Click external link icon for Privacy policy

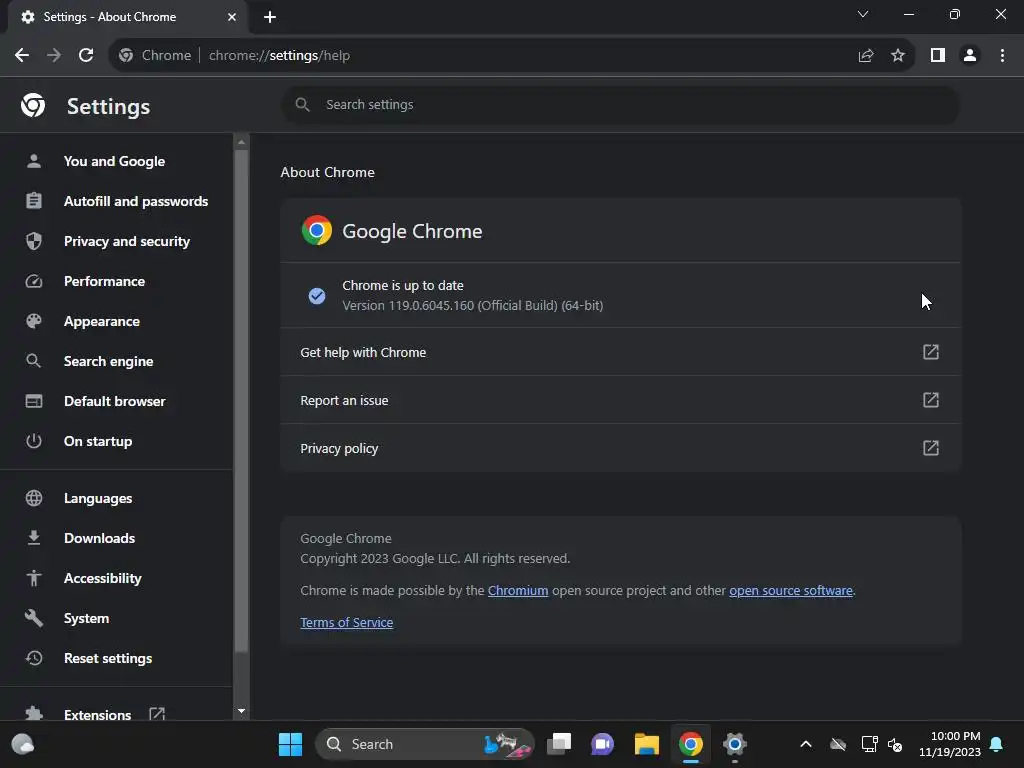(931, 448)
